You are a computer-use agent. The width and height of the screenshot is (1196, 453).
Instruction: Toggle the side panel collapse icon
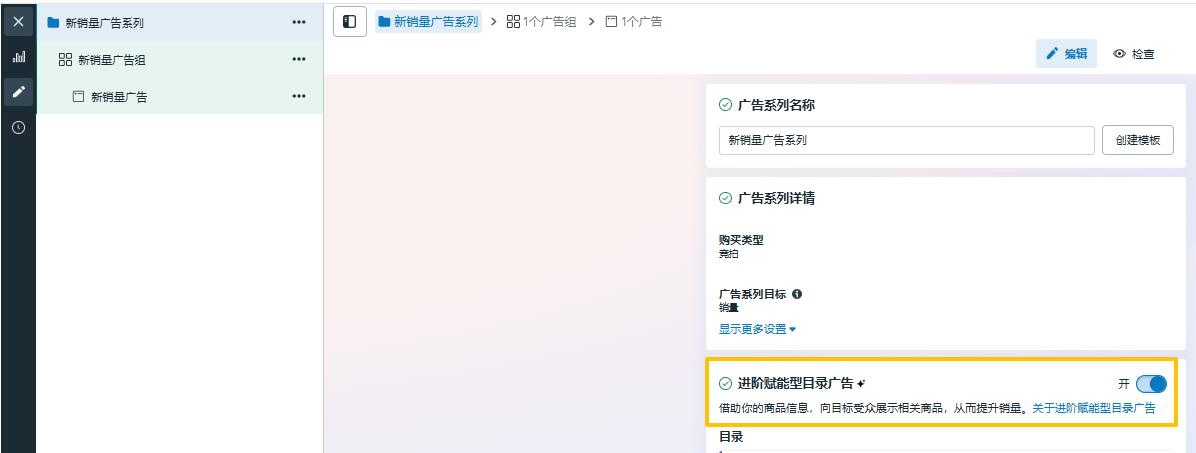(x=349, y=21)
